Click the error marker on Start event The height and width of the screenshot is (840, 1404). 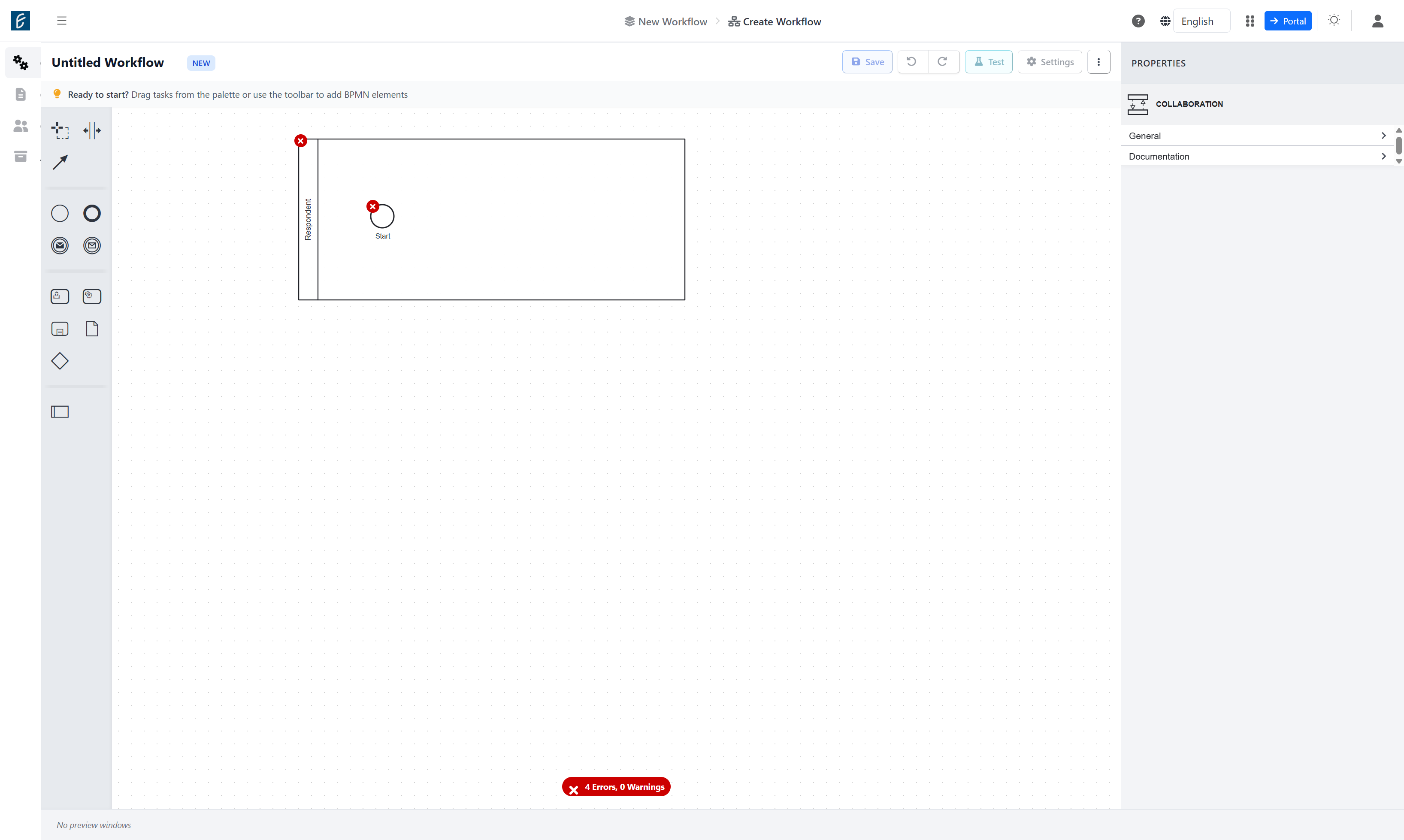[372, 207]
